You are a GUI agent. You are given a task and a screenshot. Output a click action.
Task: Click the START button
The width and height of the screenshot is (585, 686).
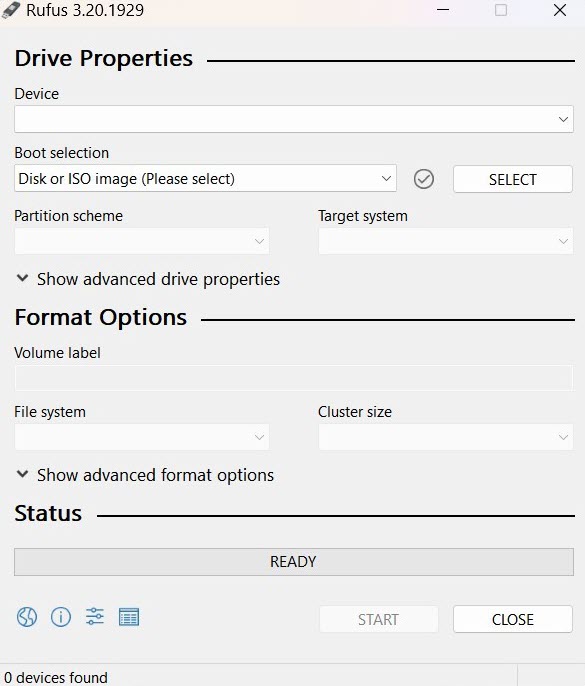coord(378,619)
